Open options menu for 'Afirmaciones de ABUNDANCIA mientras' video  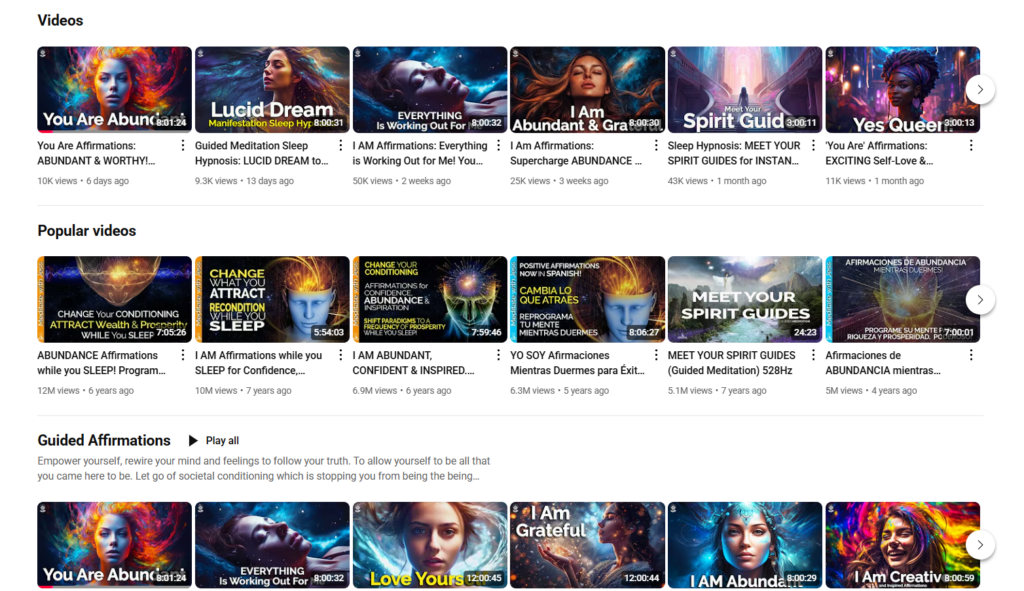pyautogui.click(x=971, y=355)
